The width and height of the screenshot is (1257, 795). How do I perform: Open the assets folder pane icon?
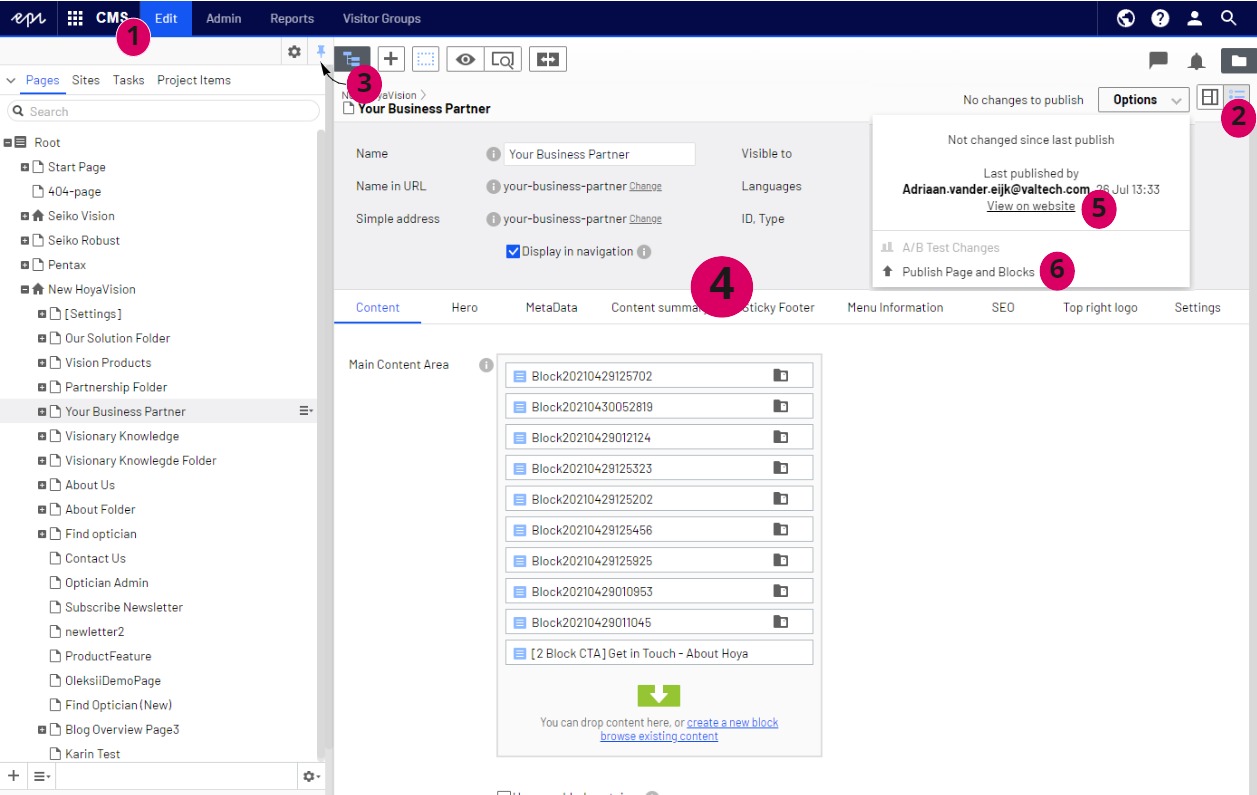[x=1238, y=61]
